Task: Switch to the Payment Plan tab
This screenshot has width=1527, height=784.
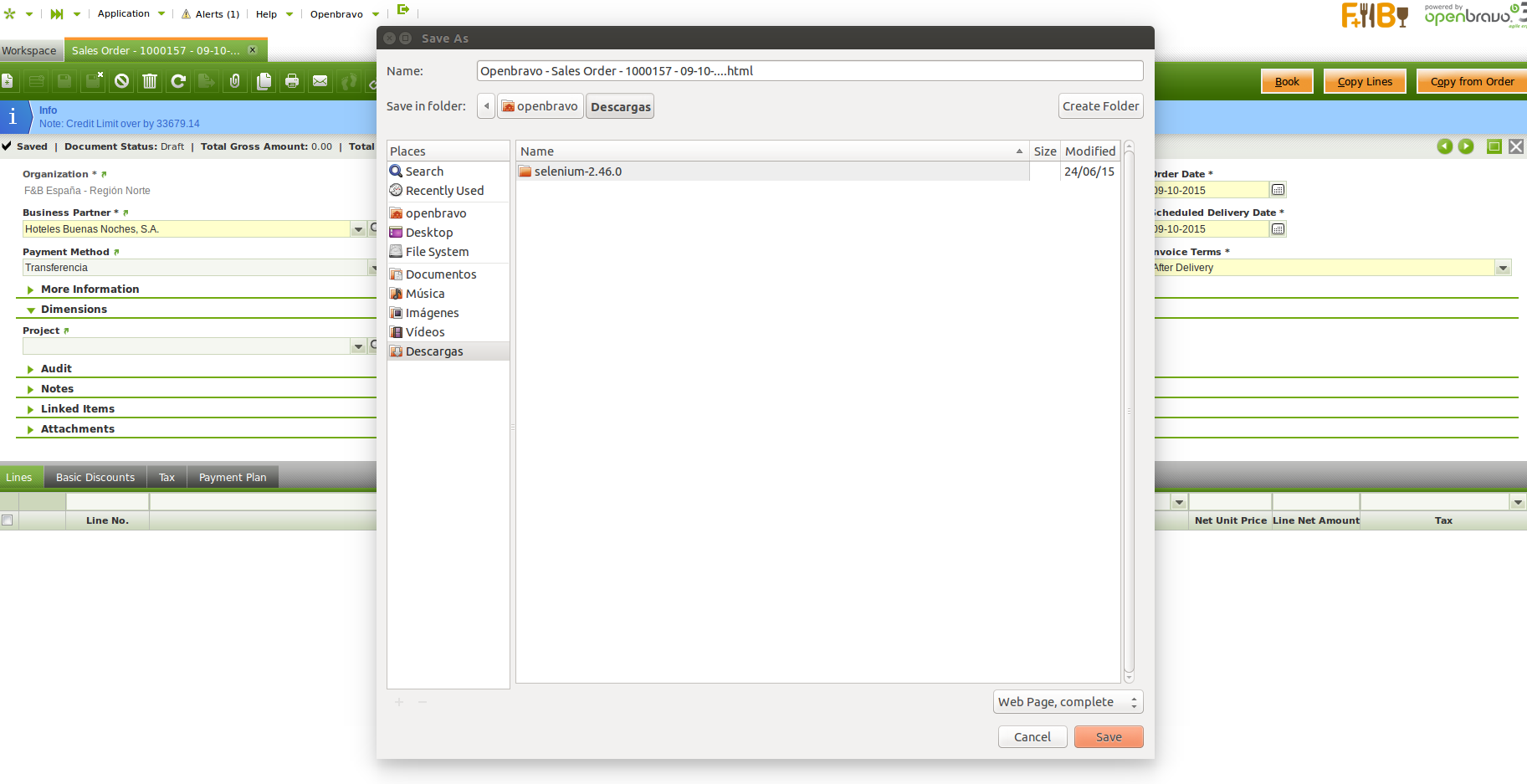Action: tap(233, 478)
